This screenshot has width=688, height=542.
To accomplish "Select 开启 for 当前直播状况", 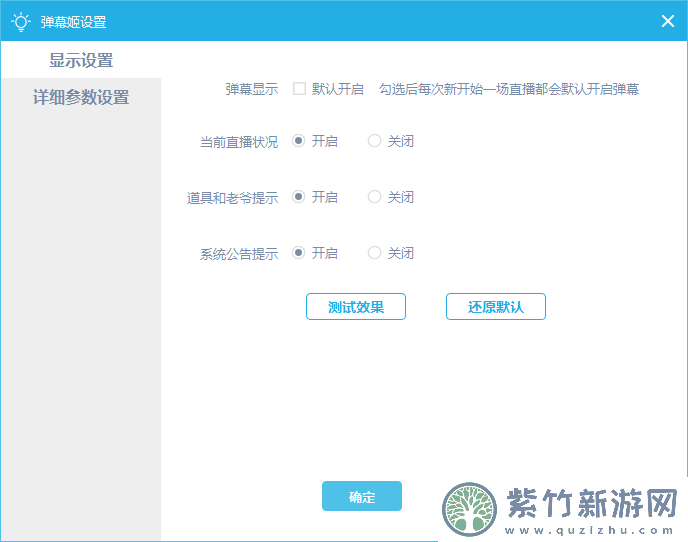I will [298, 141].
